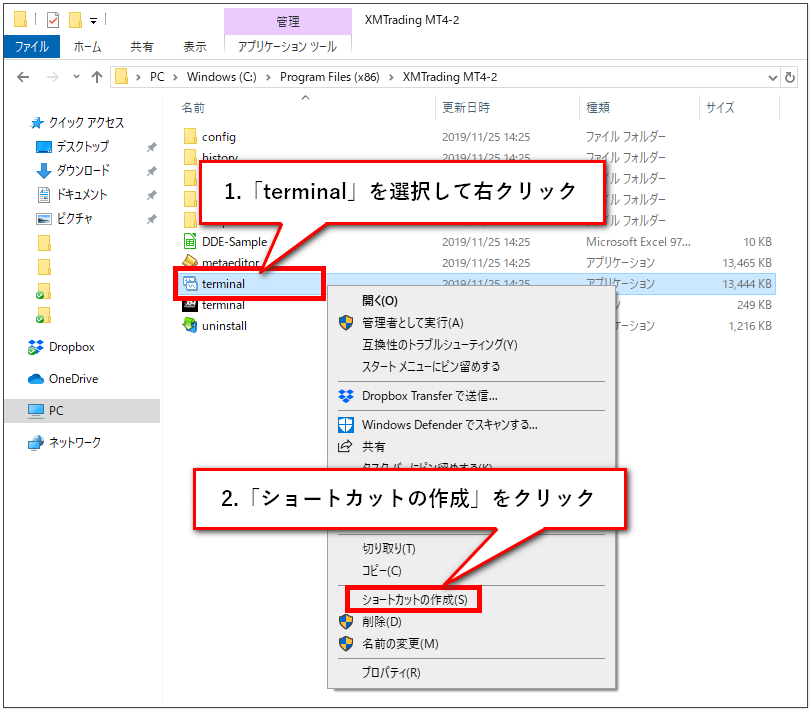Click the pin icon next to ピクチャ

[151, 219]
